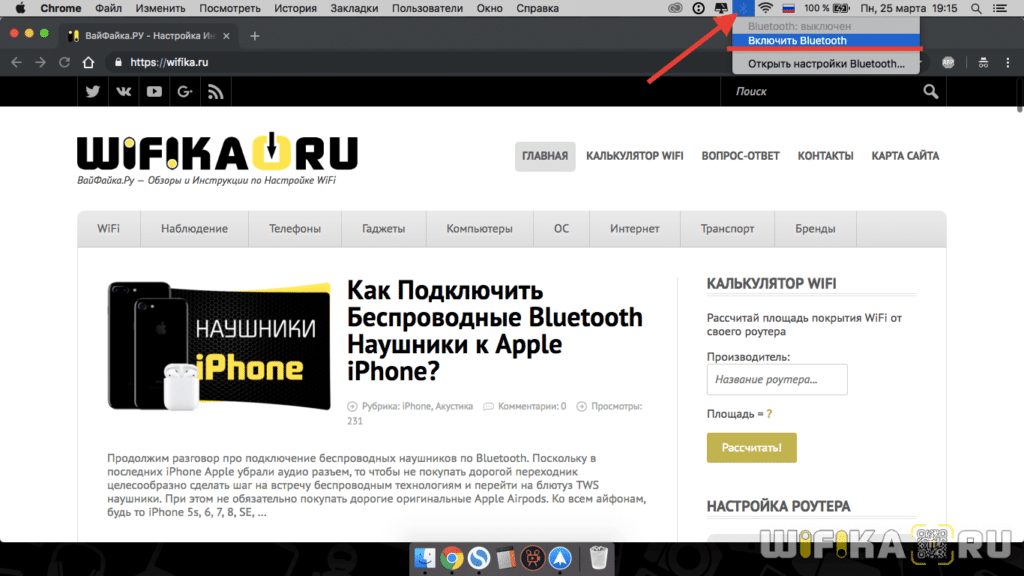The width and height of the screenshot is (1024, 576).
Task: Expand the "Гаджеты" category tab
Action: click(x=384, y=228)
